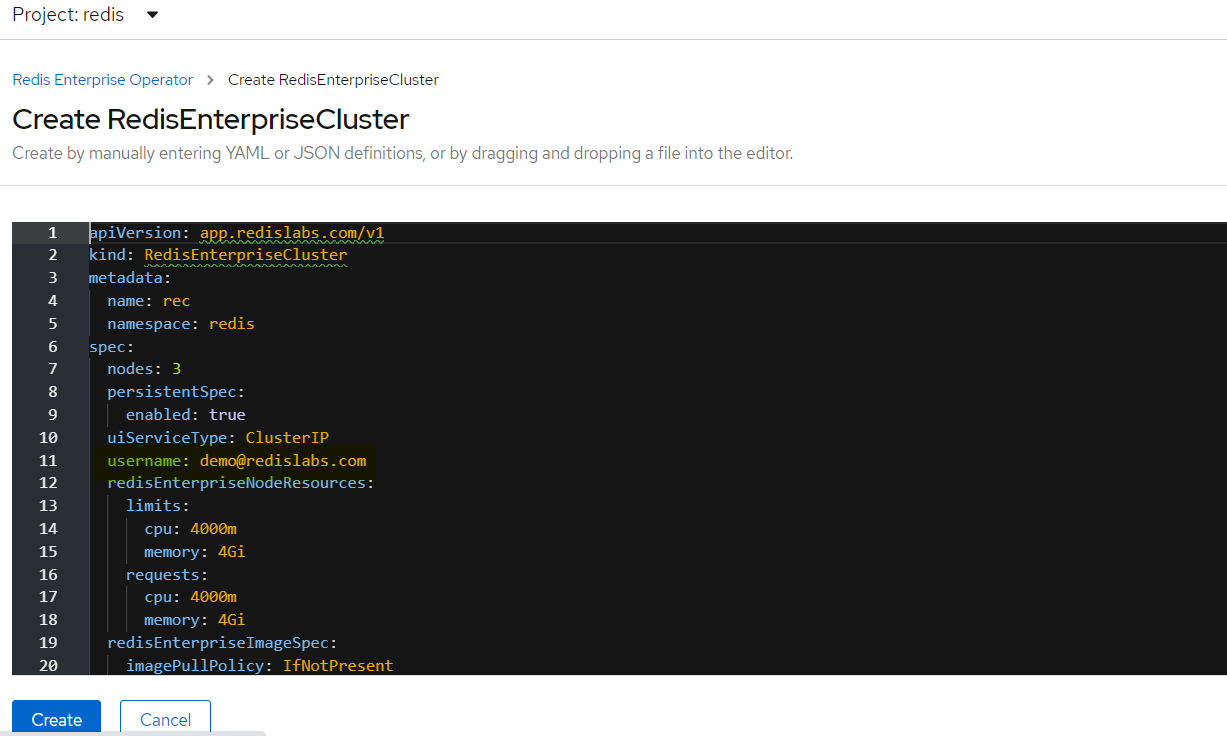Click the enabled: true line
This screenshot has width=1227, height=736.
point(185,414)
